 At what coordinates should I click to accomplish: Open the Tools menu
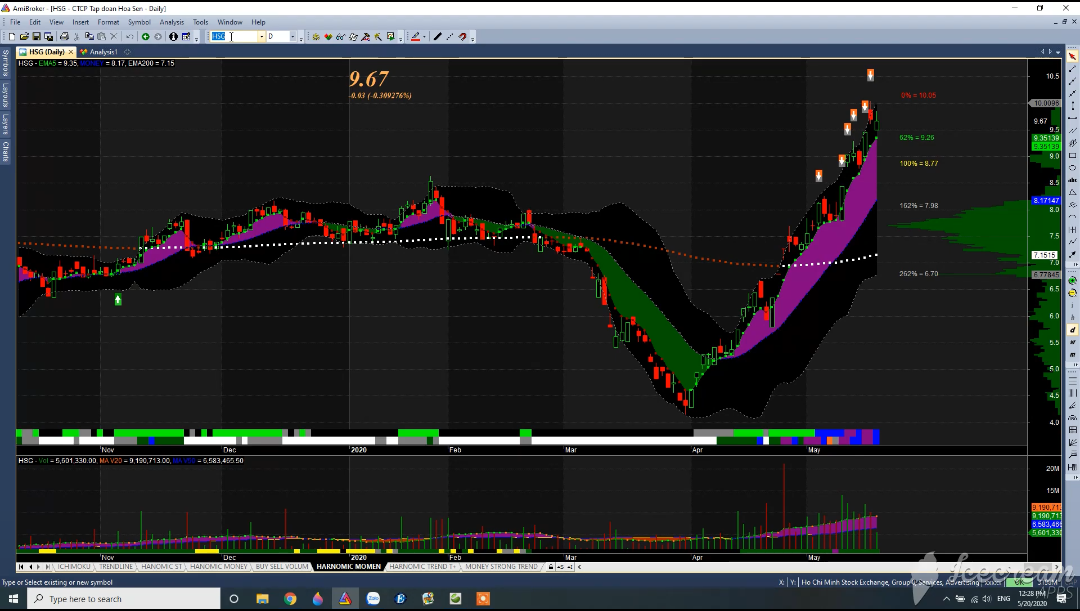200,22
